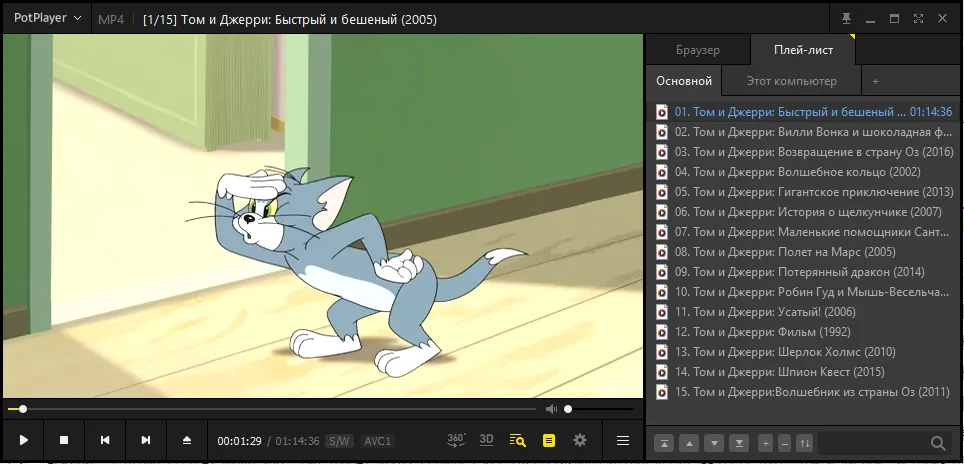Viewport: 964px width, 464px height.
Task: Click the MP4 format label in the title bar
Action: pyautogui.click(x=111, y=20)
